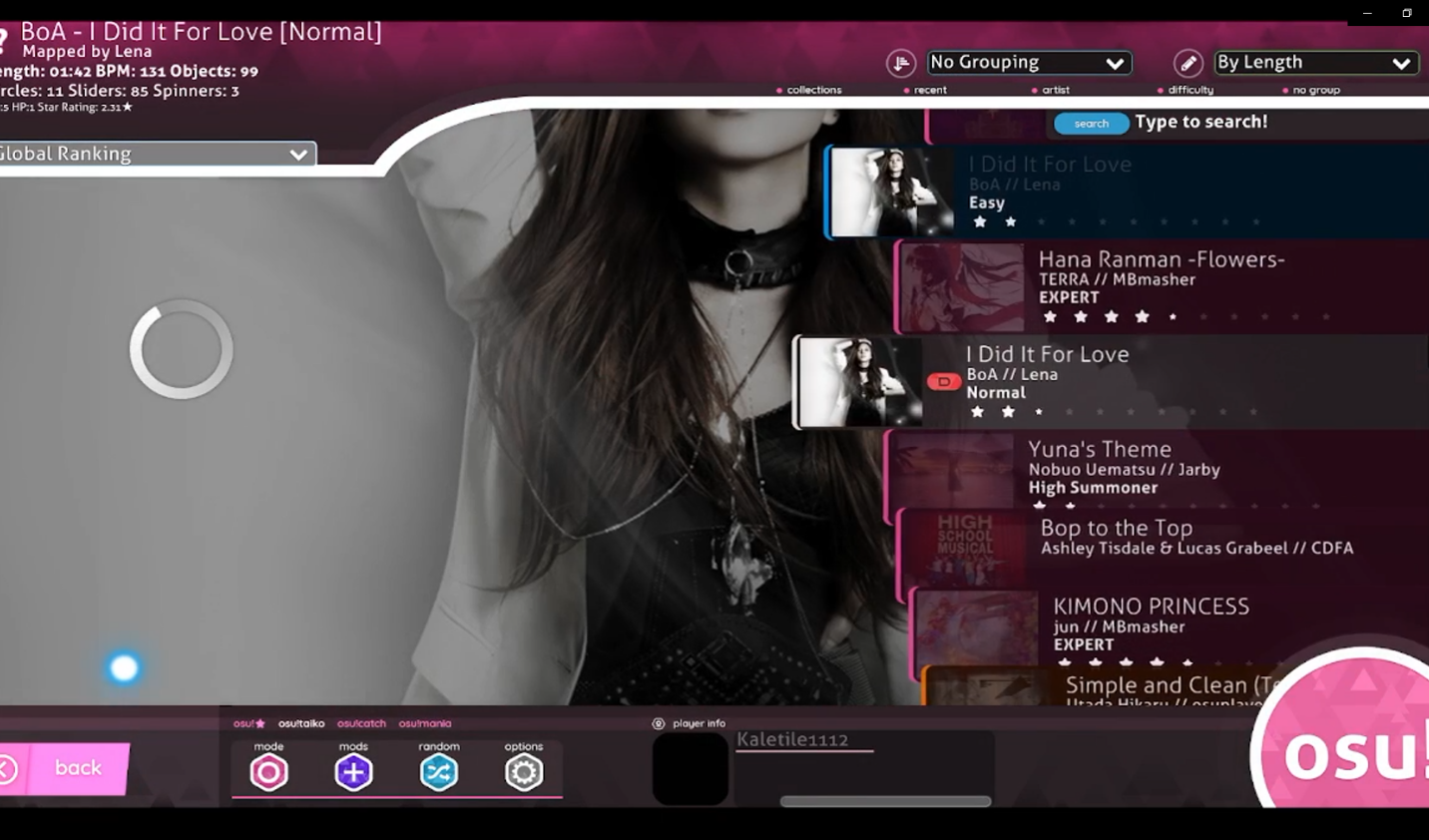Select I Did It For Love Easy difficulty
The image size is (1429, 840).
pos(1128,192)
